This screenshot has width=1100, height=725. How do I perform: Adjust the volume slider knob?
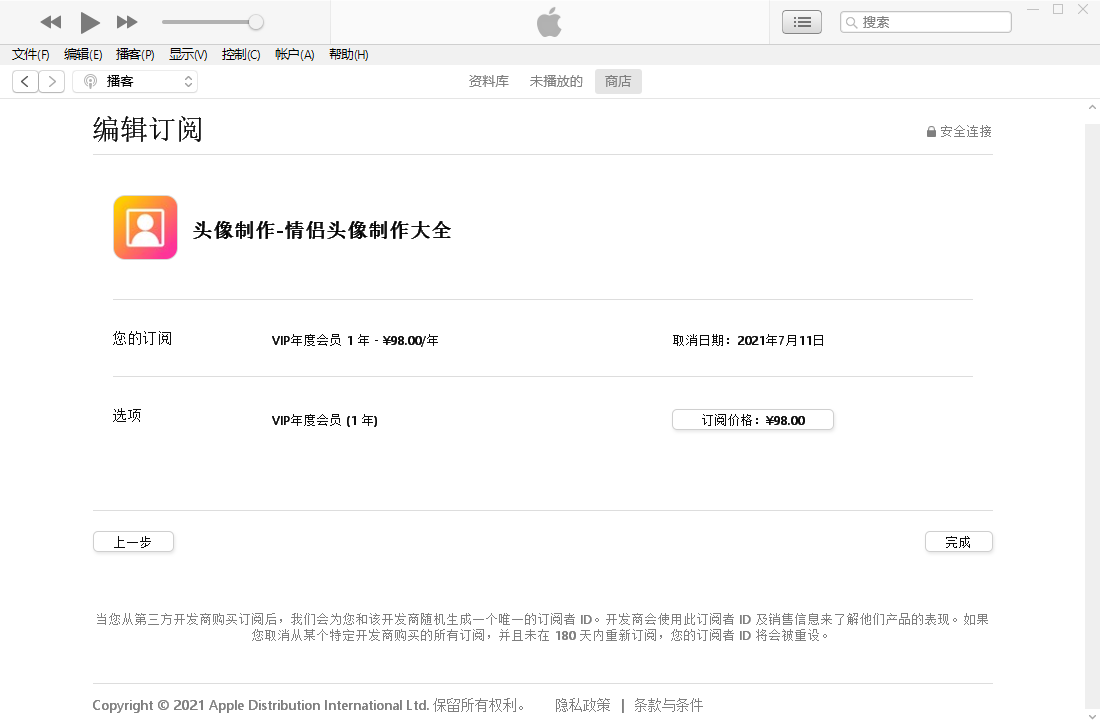pos(256,22)
